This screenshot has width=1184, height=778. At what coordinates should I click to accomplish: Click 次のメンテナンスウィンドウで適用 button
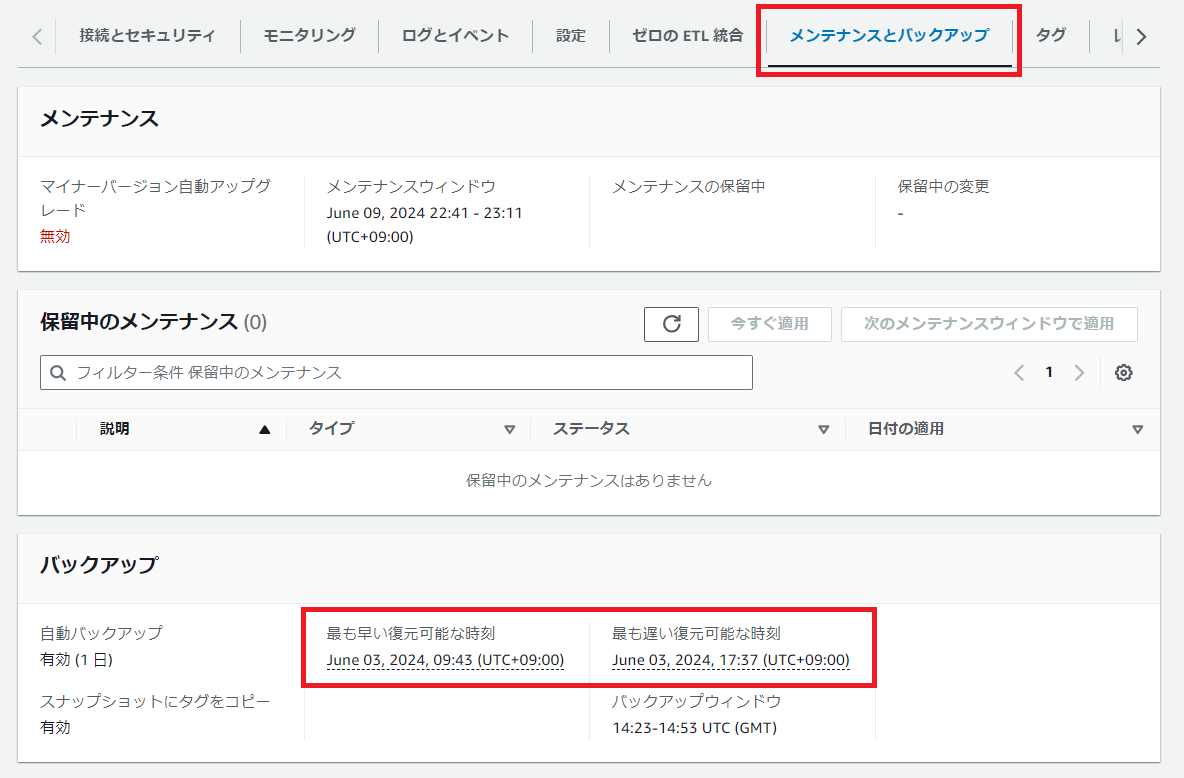(x=989, y=324)
